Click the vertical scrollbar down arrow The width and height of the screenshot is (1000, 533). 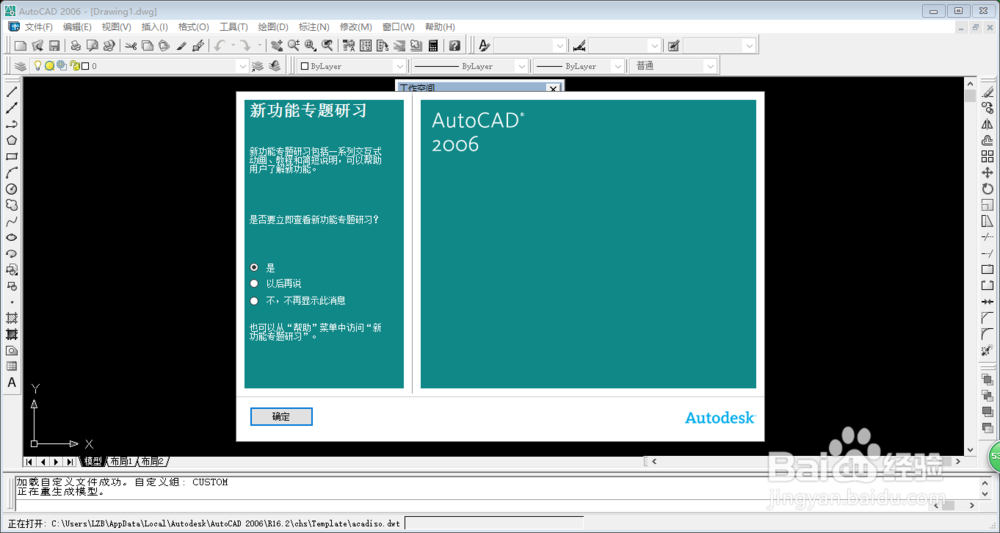(x=971, y=449)
